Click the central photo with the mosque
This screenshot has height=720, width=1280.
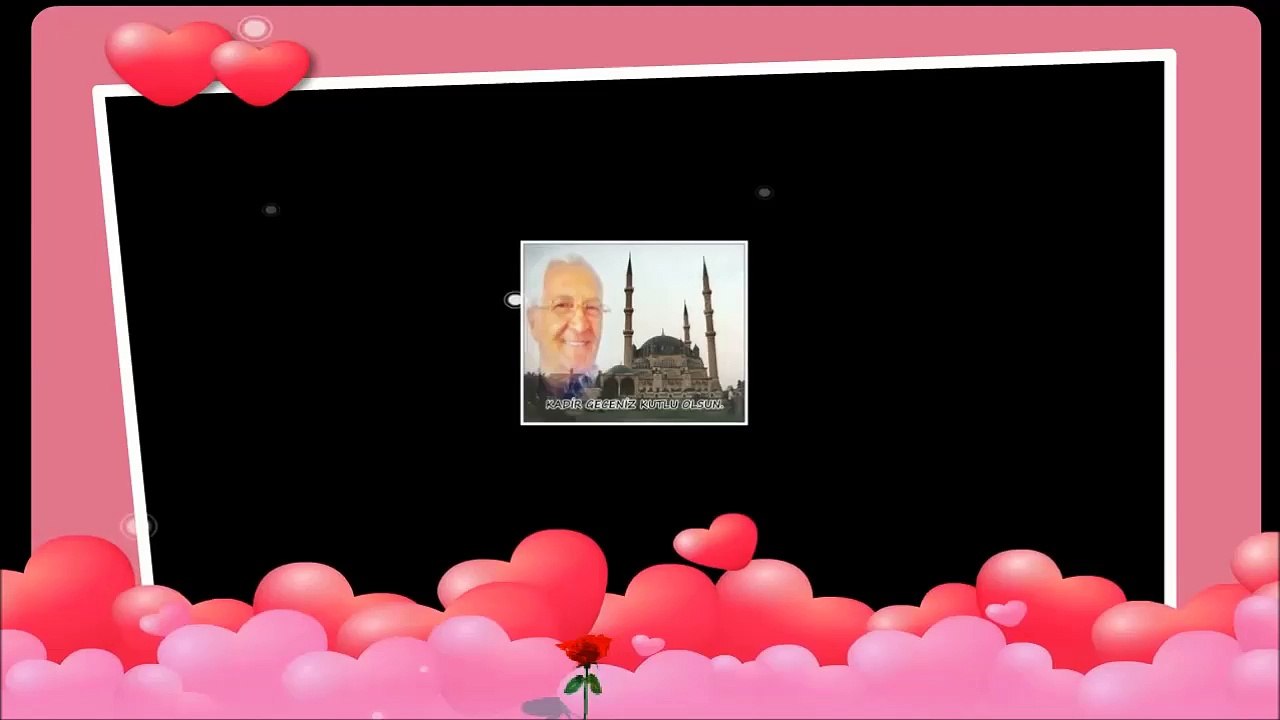[634, 333]
